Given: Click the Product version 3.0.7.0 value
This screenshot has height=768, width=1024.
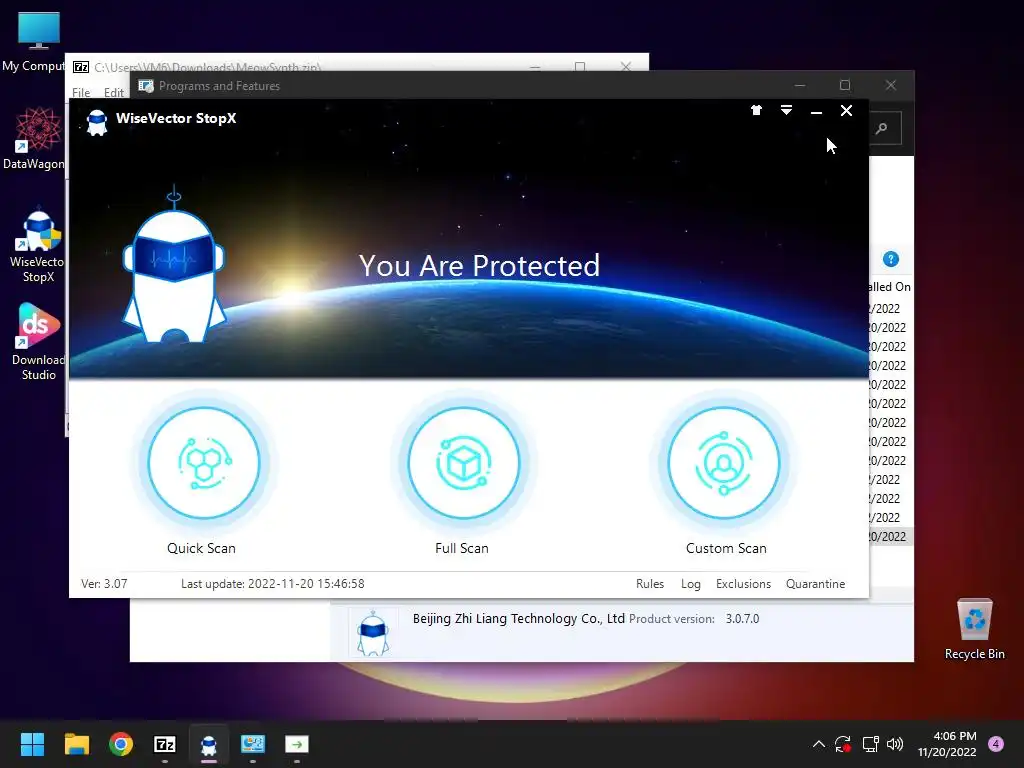Looking at the screenshot, I should tap(743, 618).
